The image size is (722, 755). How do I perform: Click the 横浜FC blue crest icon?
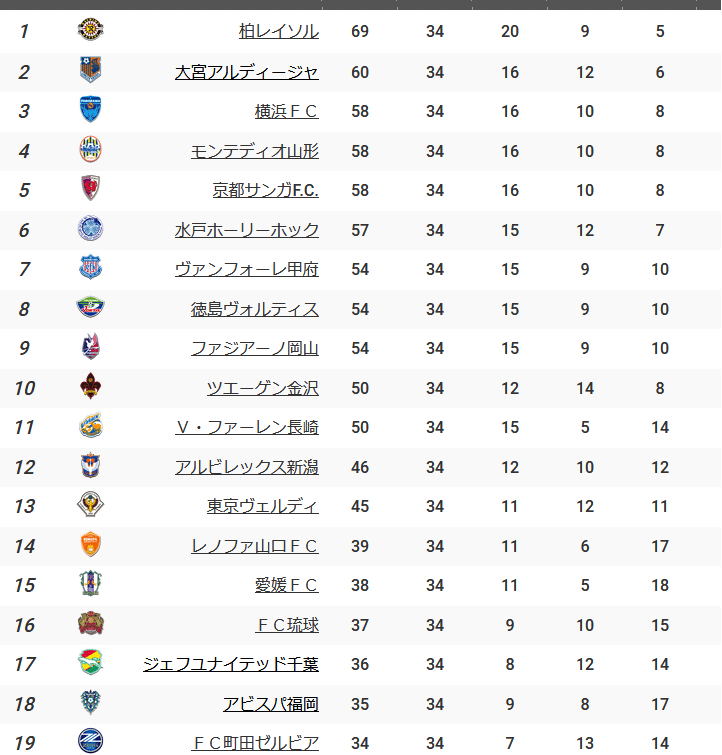[x=90, y=109]
